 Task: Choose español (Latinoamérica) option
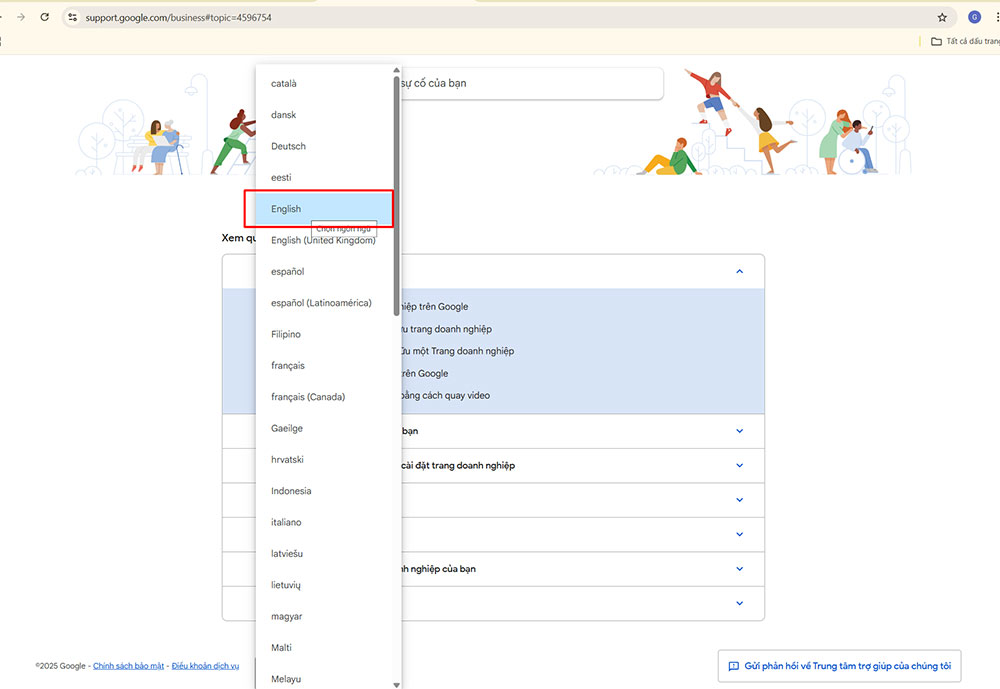(x=325, y=303)
